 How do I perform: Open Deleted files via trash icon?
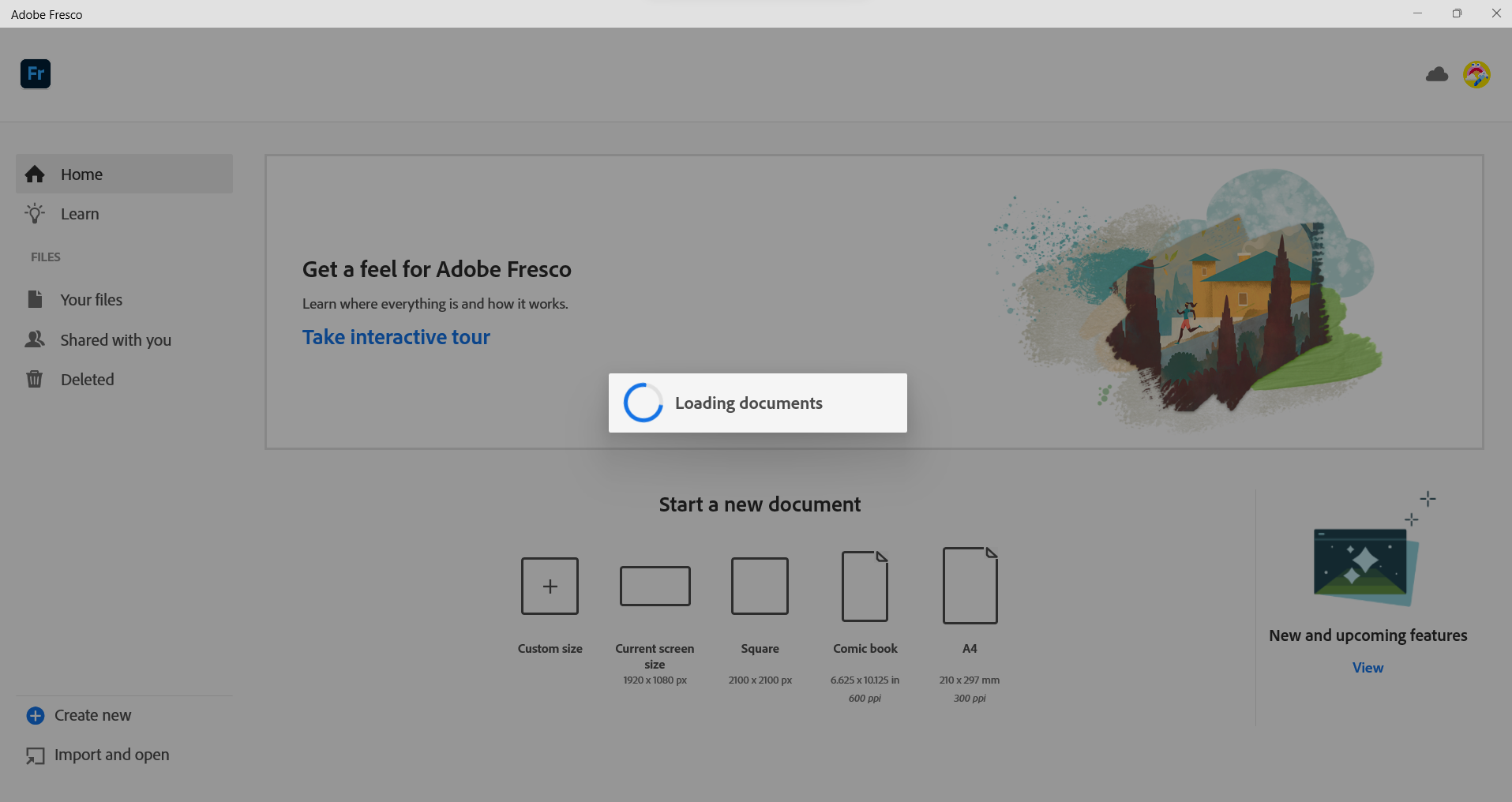[x=35, y=379]
